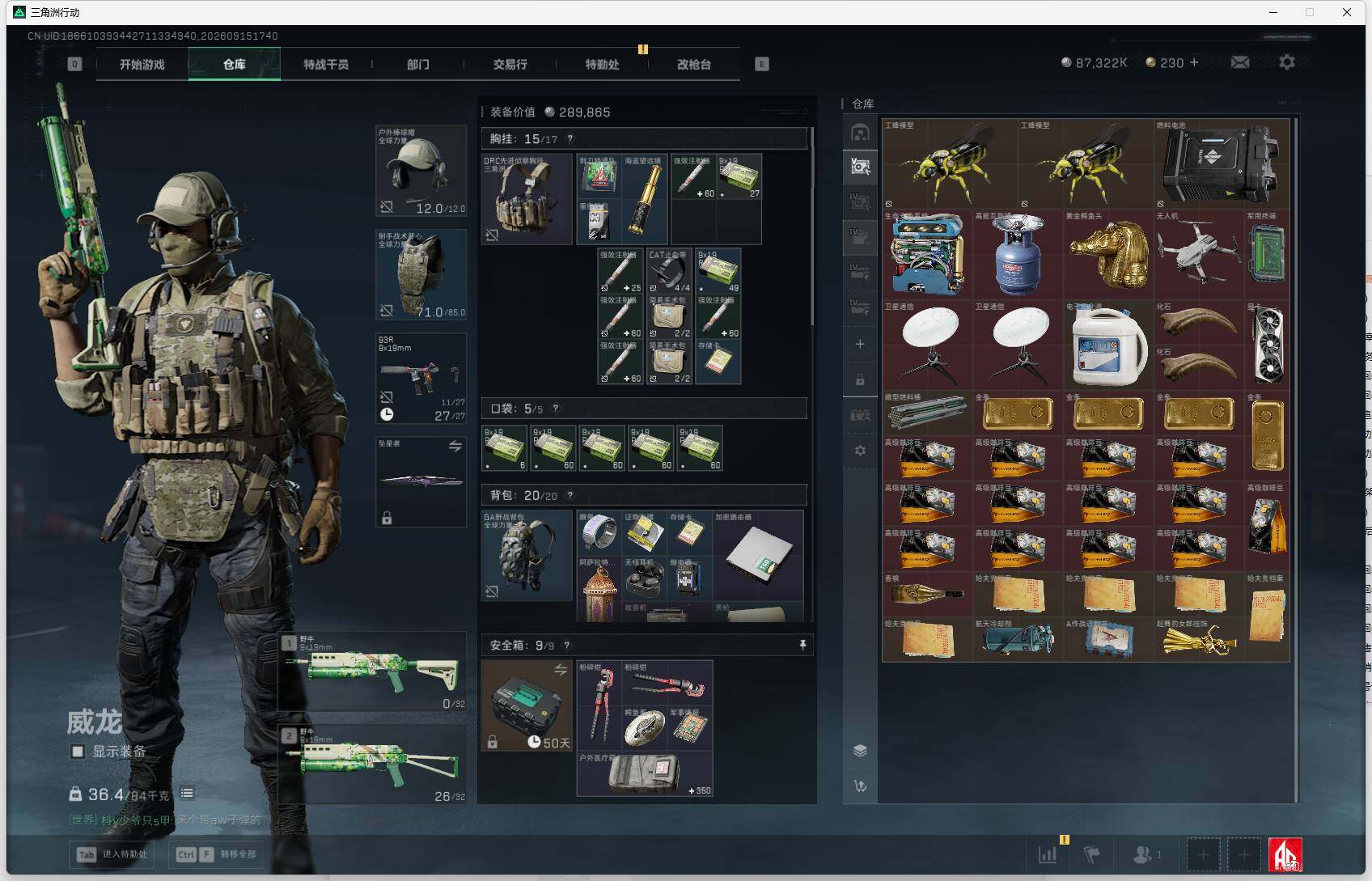This screenshot has width=1372, height=881.
Task: Select the 高能瓦斯罐 gas canister
Action: coord(1018,255)
